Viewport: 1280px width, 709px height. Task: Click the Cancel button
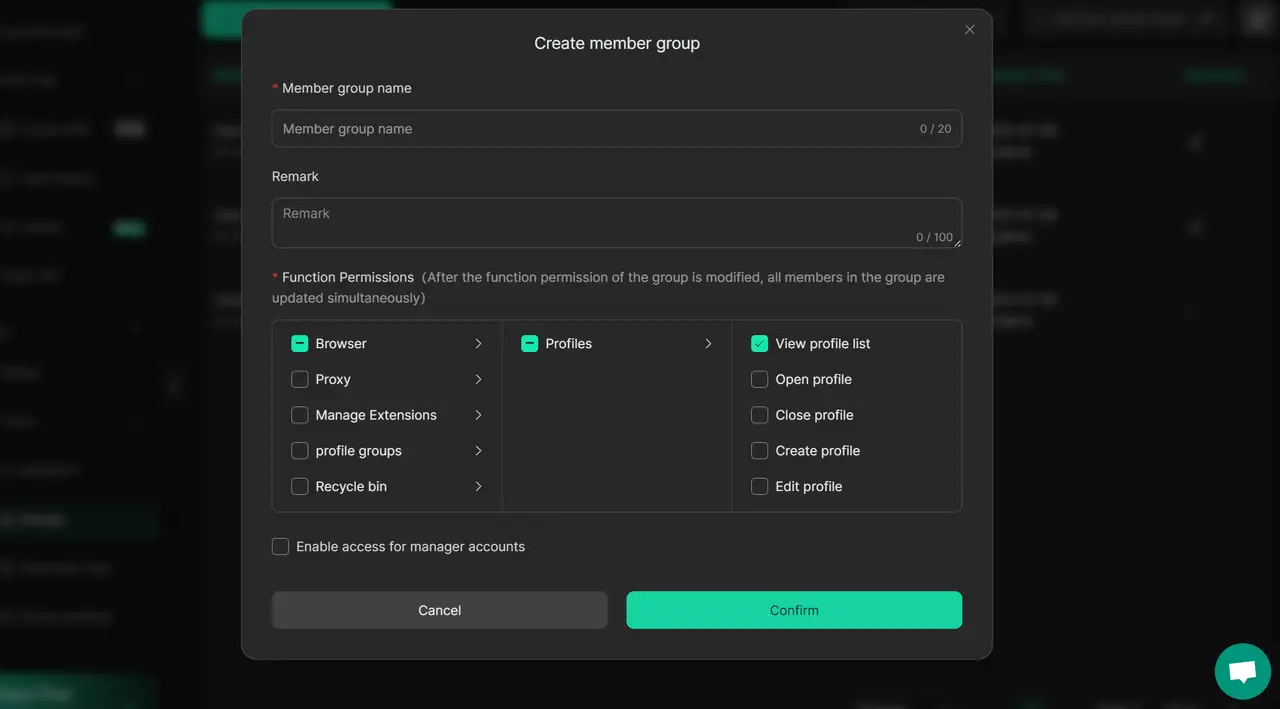click(x=439, y=610)
